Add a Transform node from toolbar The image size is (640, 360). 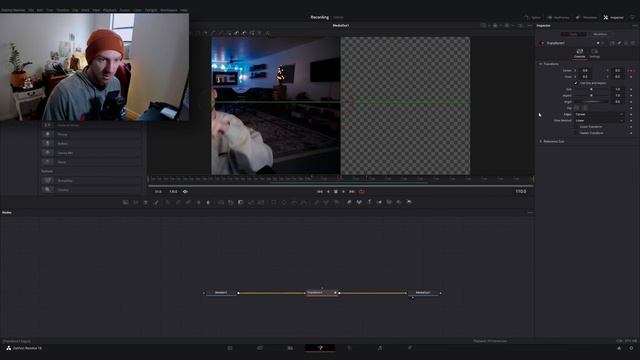[x=261, y=202]
